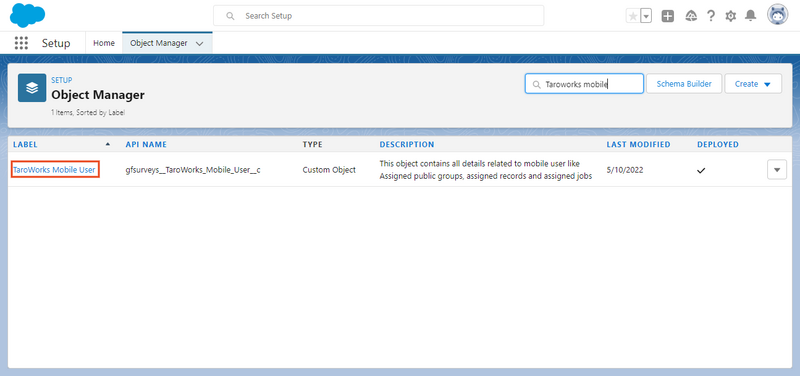Click the Salesforce cloud logo
This screenshot has height=376, width=800.
(28, 15)
